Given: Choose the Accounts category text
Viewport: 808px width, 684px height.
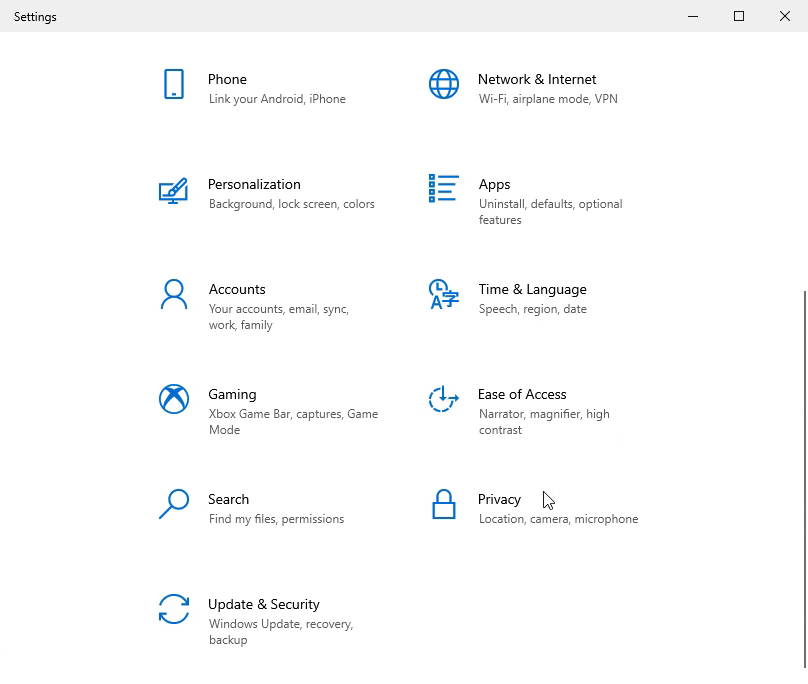Looking at the screenshot, I should coord(237,289).
